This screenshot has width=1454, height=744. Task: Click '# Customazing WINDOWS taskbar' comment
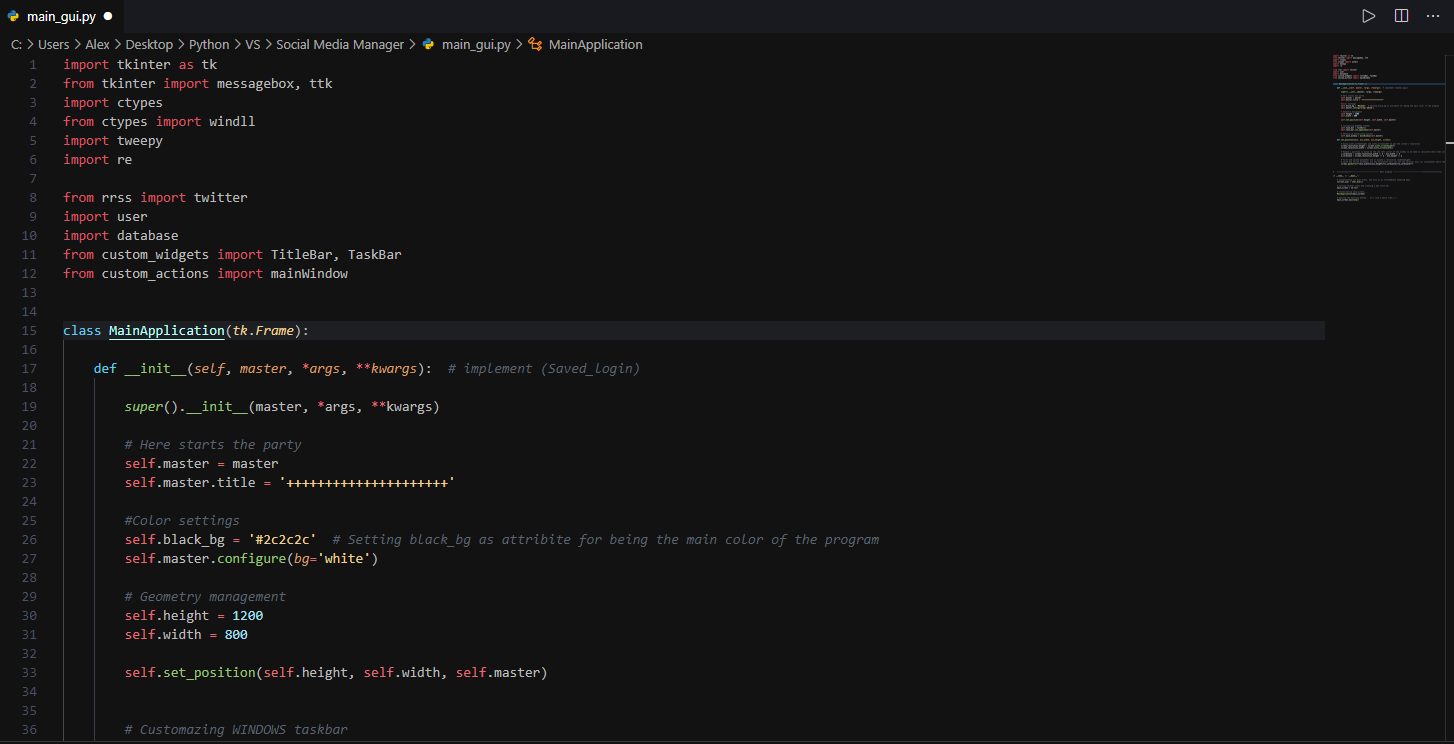(236, 730)
